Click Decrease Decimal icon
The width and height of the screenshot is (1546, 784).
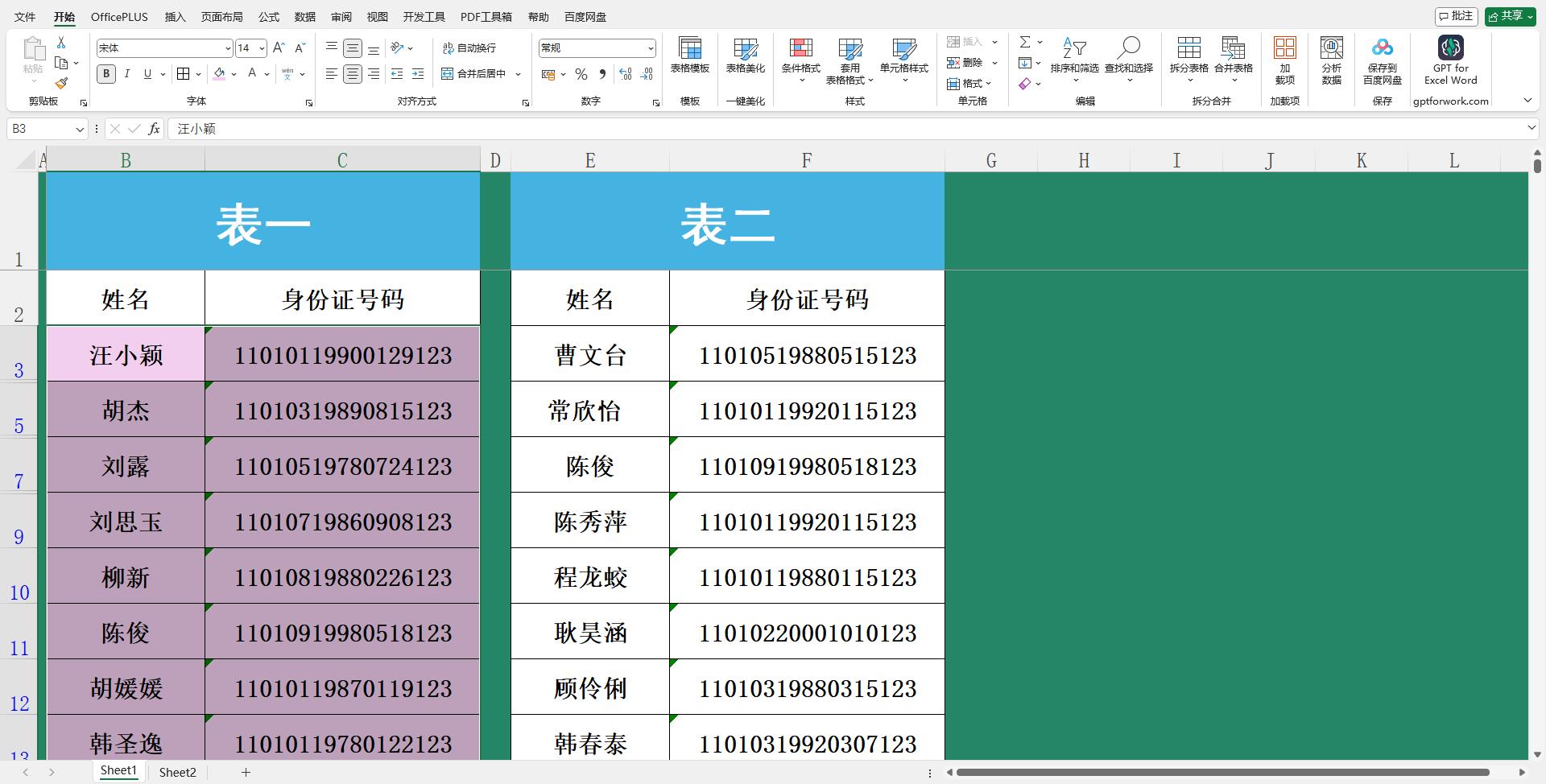[647, 74]
